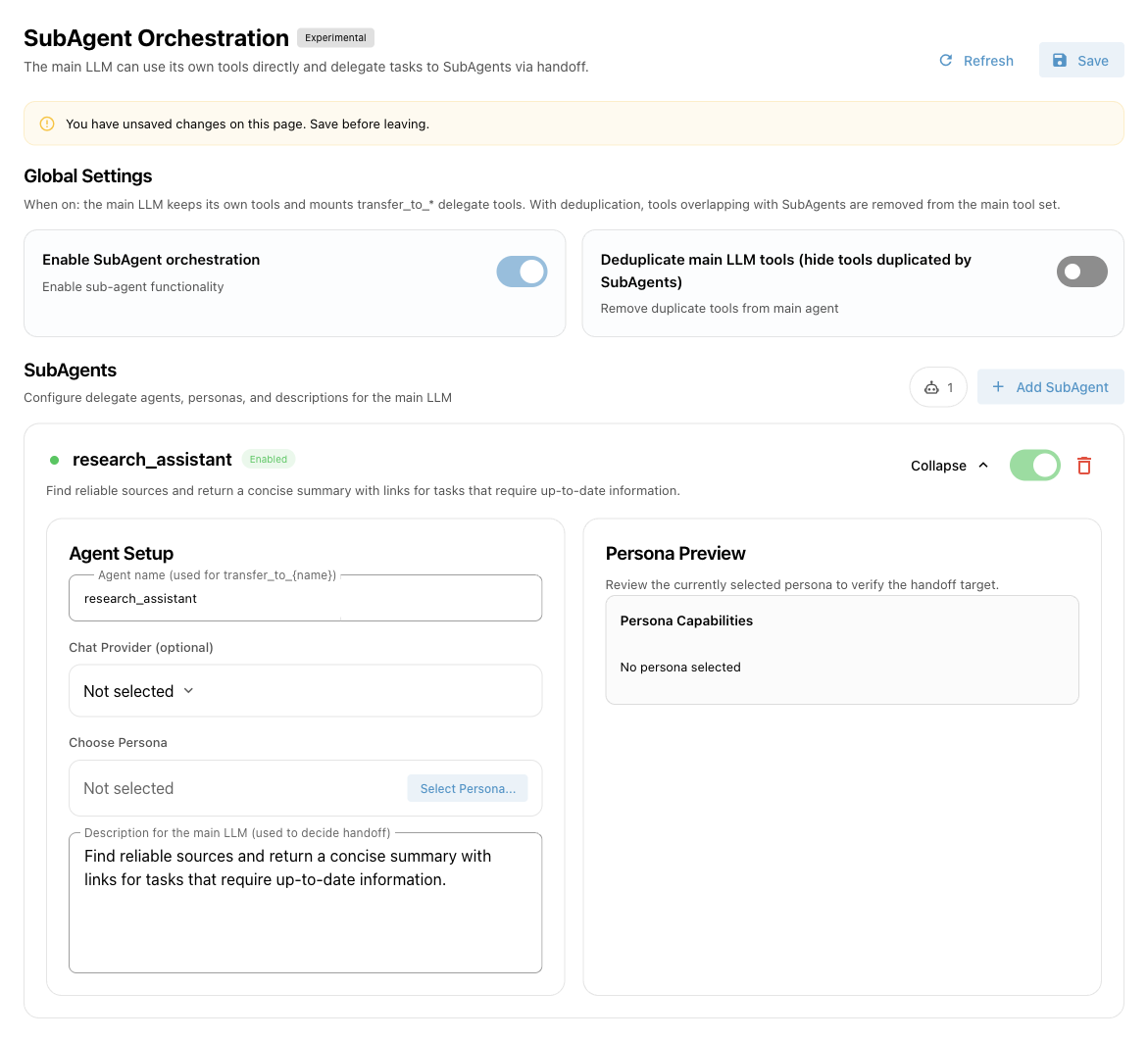Click the 'No persona selected' text

tap(680, 667)
